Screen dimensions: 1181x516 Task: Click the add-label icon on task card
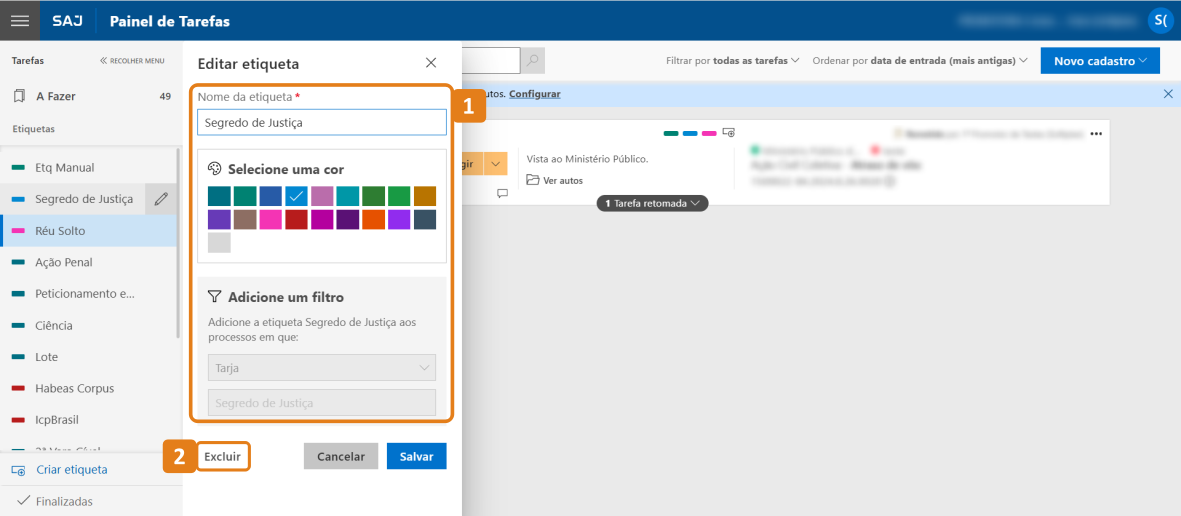tap(729, 133)
